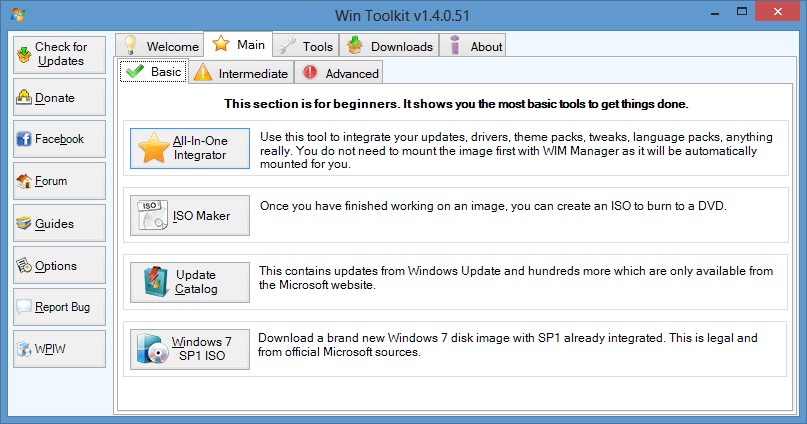Click the Donate padlock icon
807x424 pixels.
25,97
